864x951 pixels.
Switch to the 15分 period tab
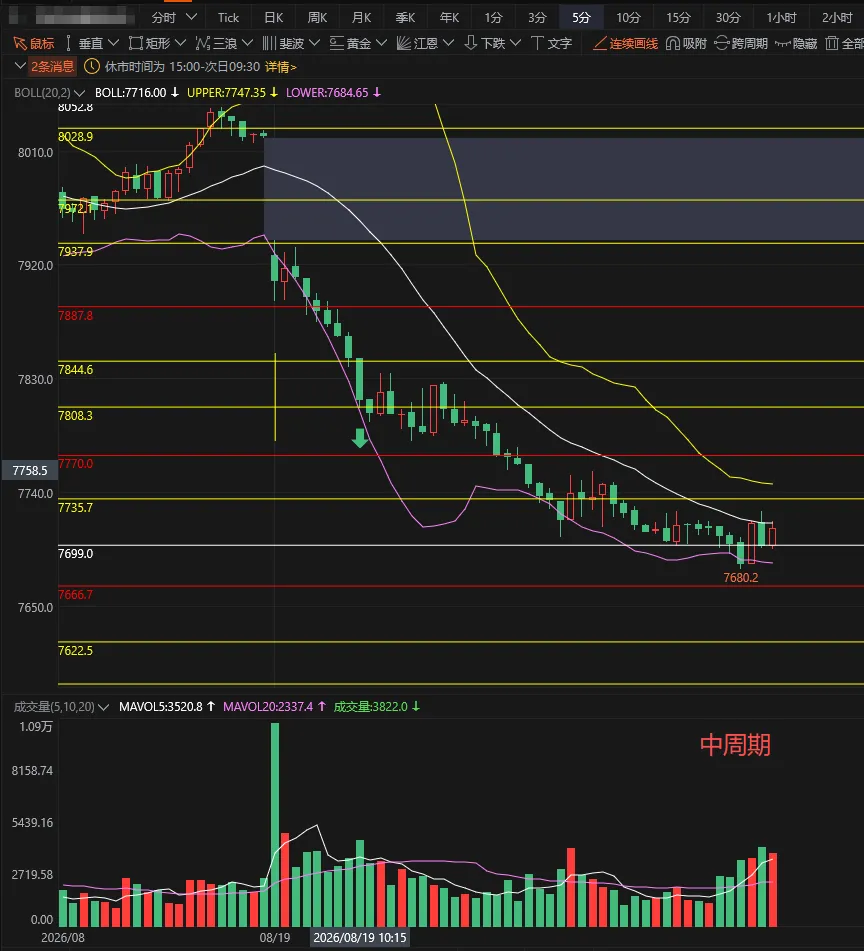[x=678, y=18]
